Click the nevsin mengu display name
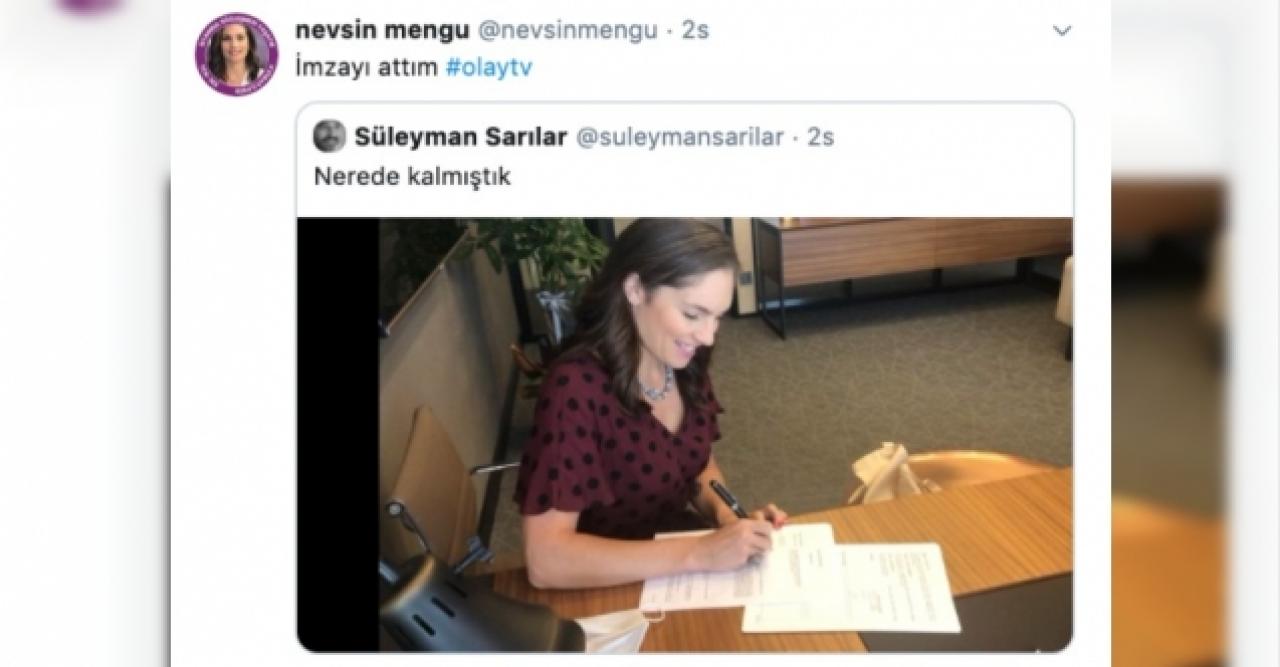 383,30
